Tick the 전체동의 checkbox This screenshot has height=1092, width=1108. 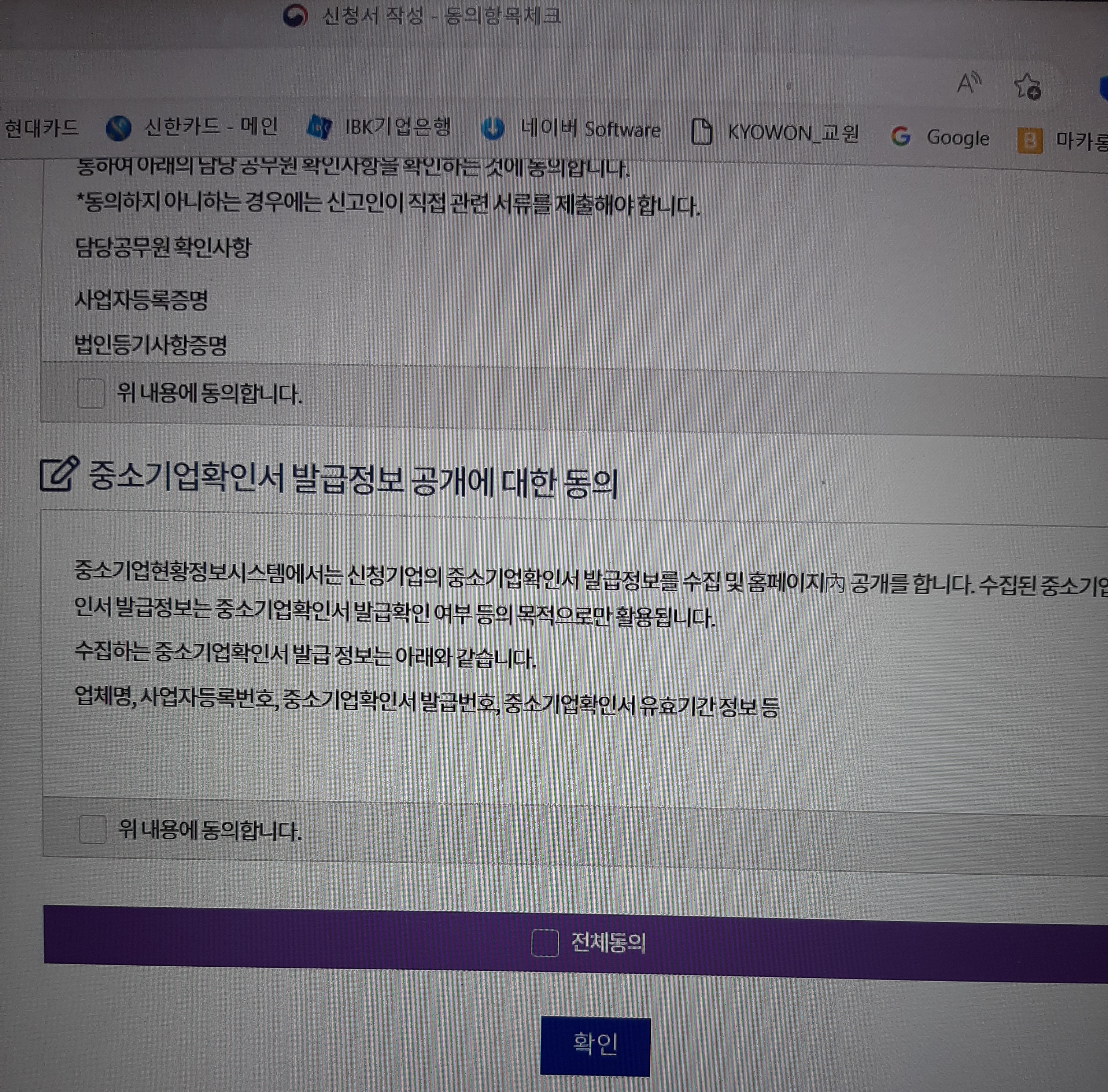click(x=544, y=943)
